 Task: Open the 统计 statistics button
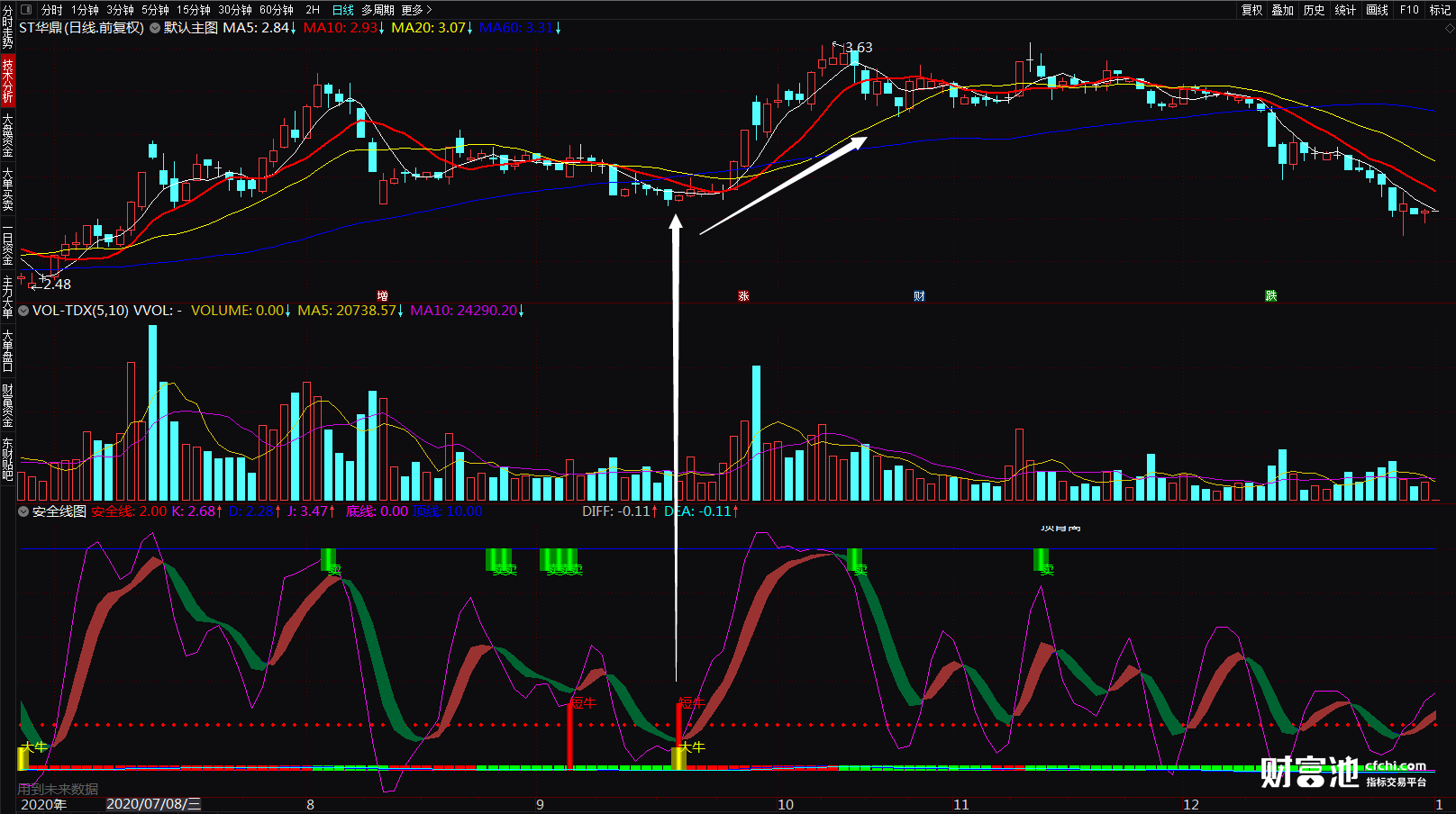[1345, 10]
